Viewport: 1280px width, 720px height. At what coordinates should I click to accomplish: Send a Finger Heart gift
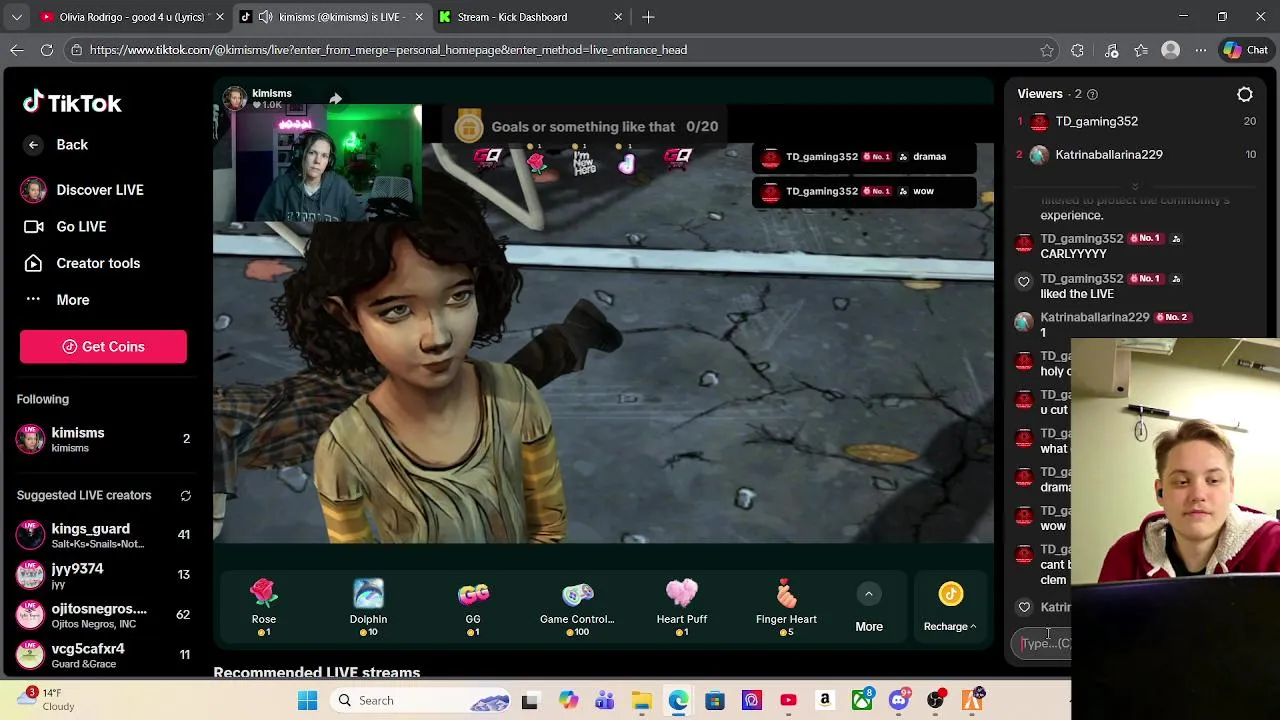pos(786,607)
